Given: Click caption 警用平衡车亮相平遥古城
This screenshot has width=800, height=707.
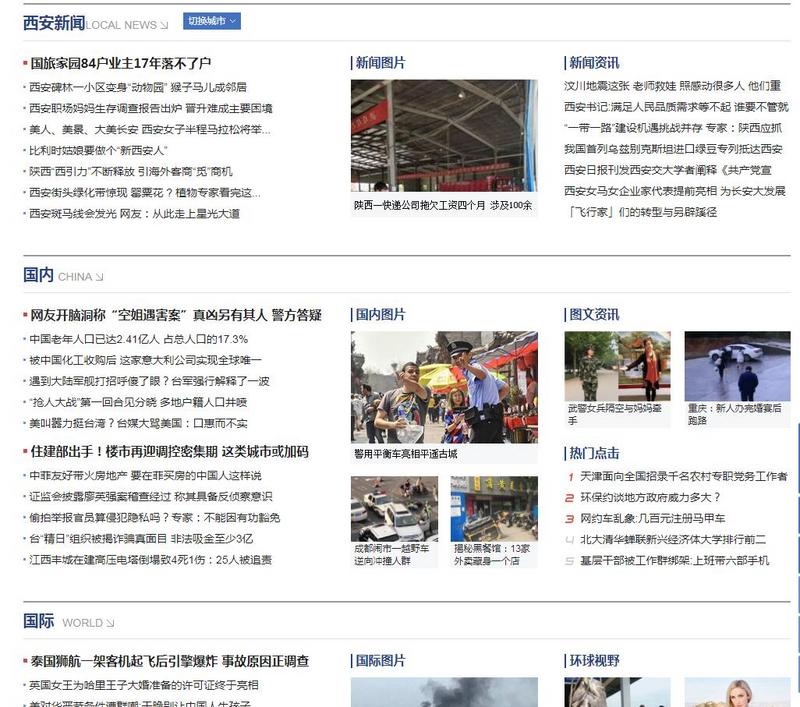Looking at the screenshot, I should pos(406,454).
